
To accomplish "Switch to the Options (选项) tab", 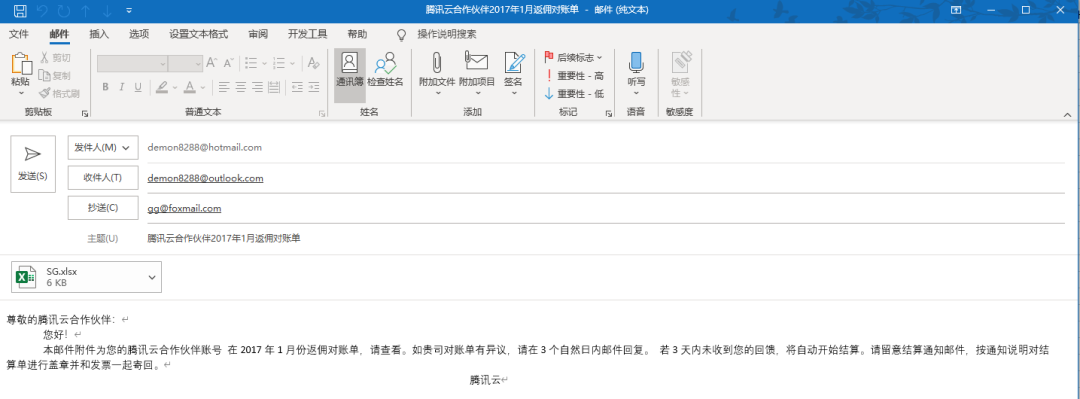I will tap(138, 34).
